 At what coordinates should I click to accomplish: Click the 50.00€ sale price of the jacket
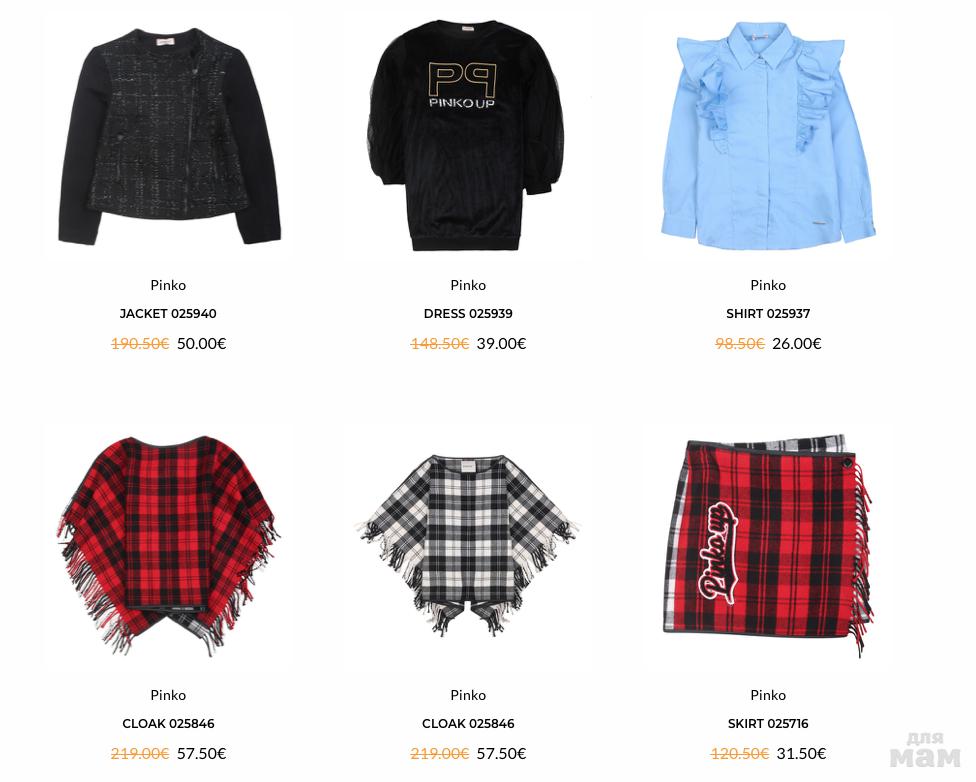202,344
